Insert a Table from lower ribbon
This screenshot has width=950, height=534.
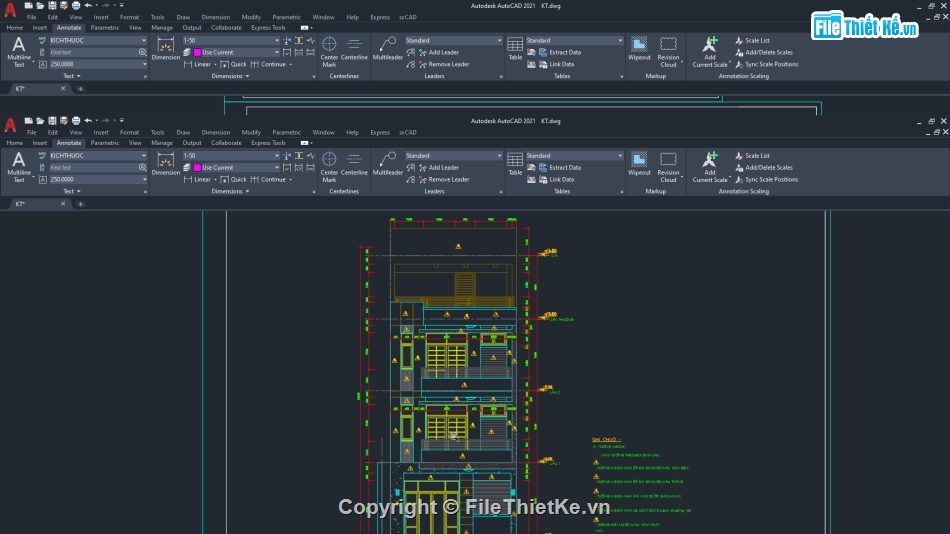click(515, 164)
